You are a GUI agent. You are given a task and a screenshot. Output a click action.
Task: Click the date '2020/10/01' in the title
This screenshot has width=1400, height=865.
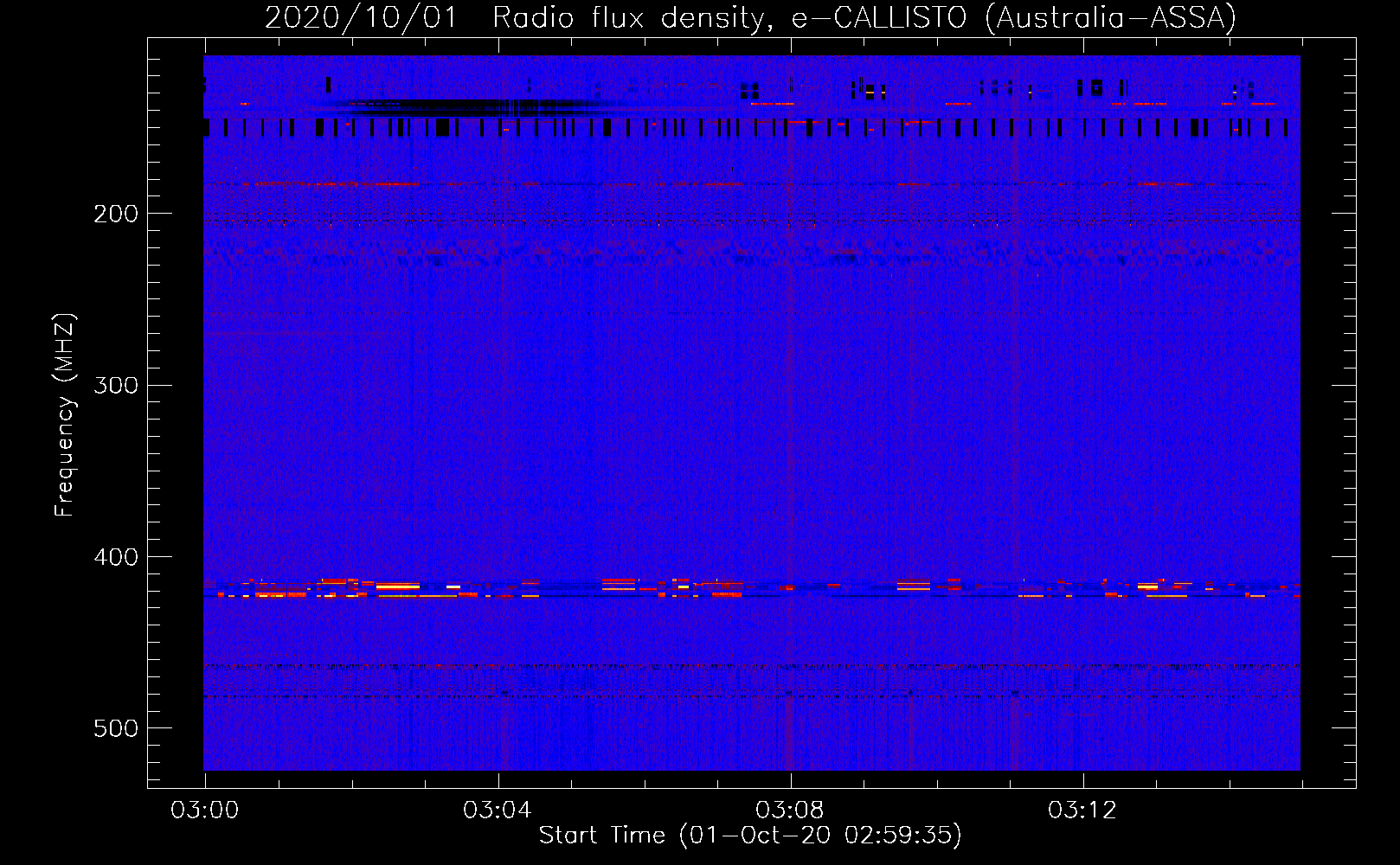pyautogui.click(x=361, y=17)
